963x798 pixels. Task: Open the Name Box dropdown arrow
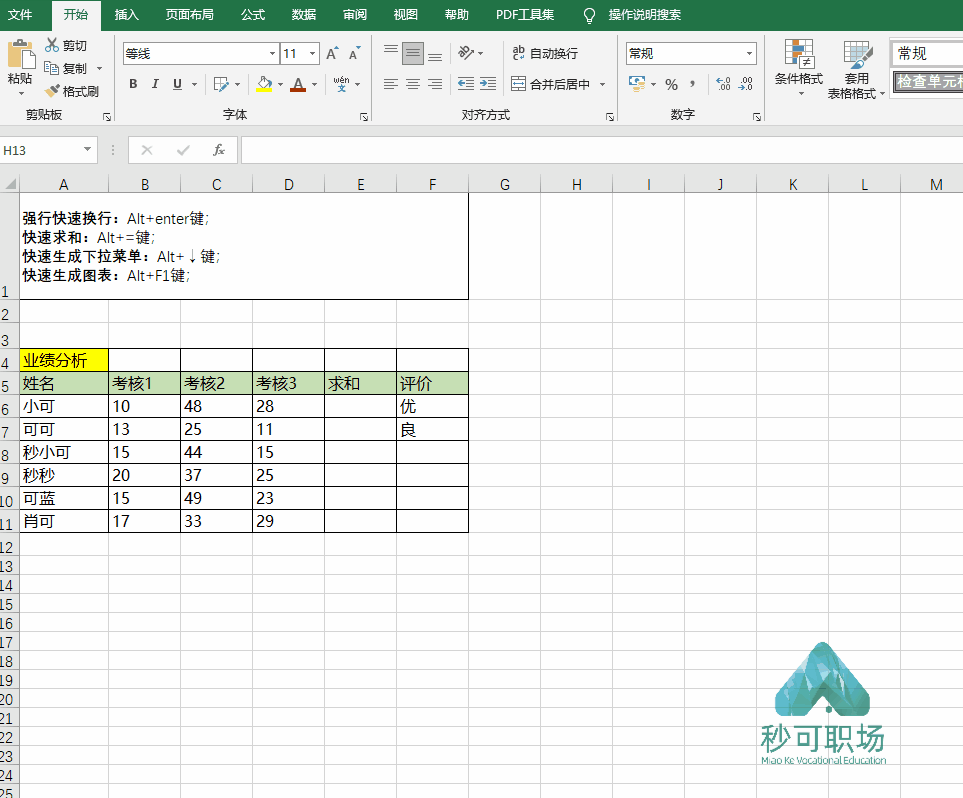[87, 149]
